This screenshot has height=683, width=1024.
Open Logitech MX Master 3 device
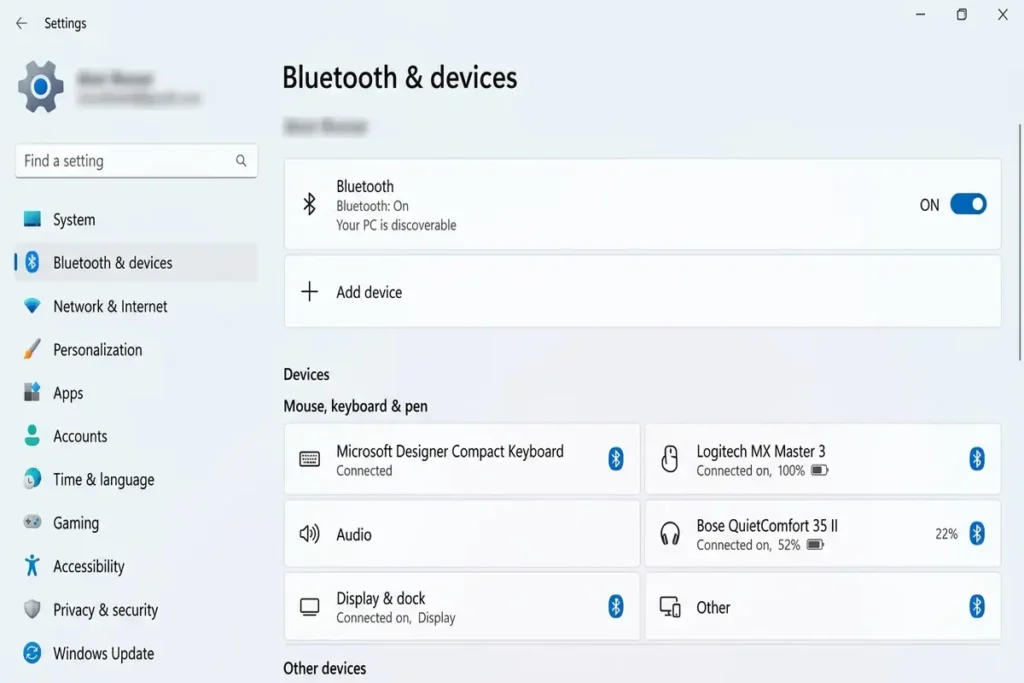coord(822,459)
